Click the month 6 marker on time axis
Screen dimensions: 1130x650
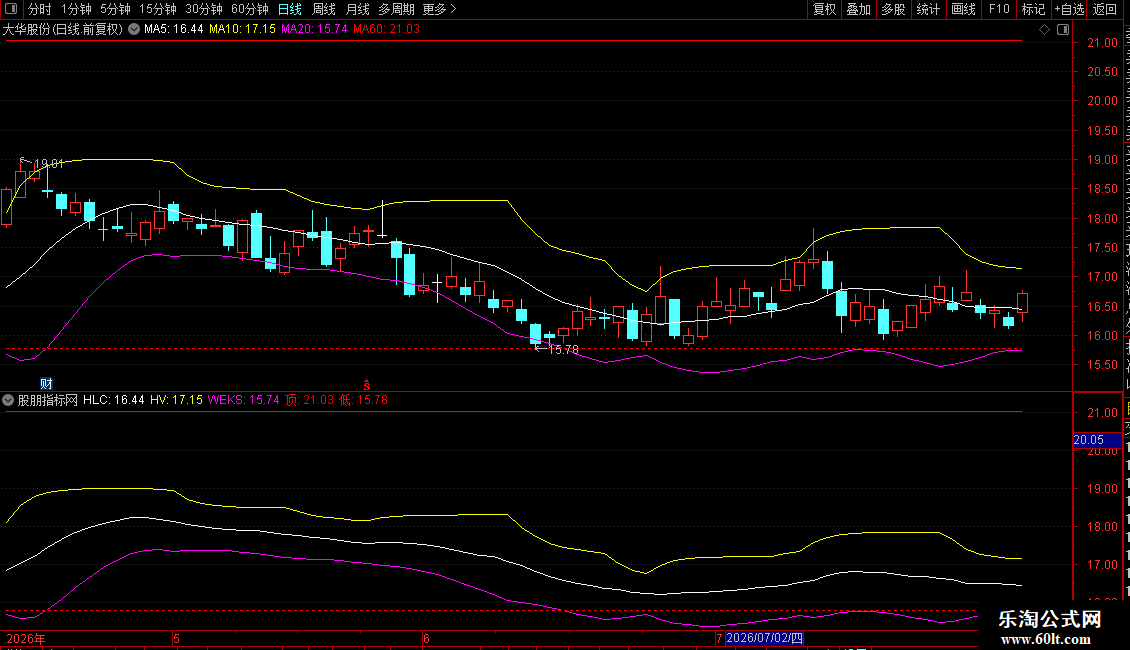tap(427, 639)
